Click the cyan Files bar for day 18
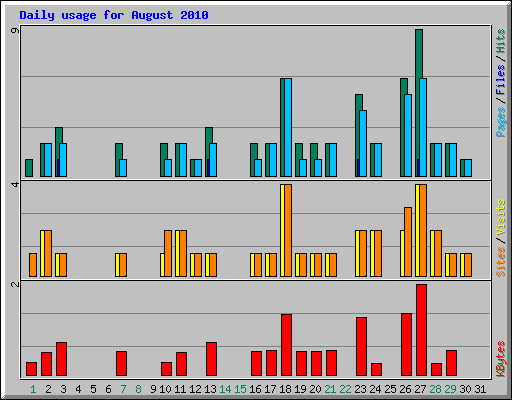Image resolution: width=512 pixels, height=400 pixels. (x=288, y=127)
